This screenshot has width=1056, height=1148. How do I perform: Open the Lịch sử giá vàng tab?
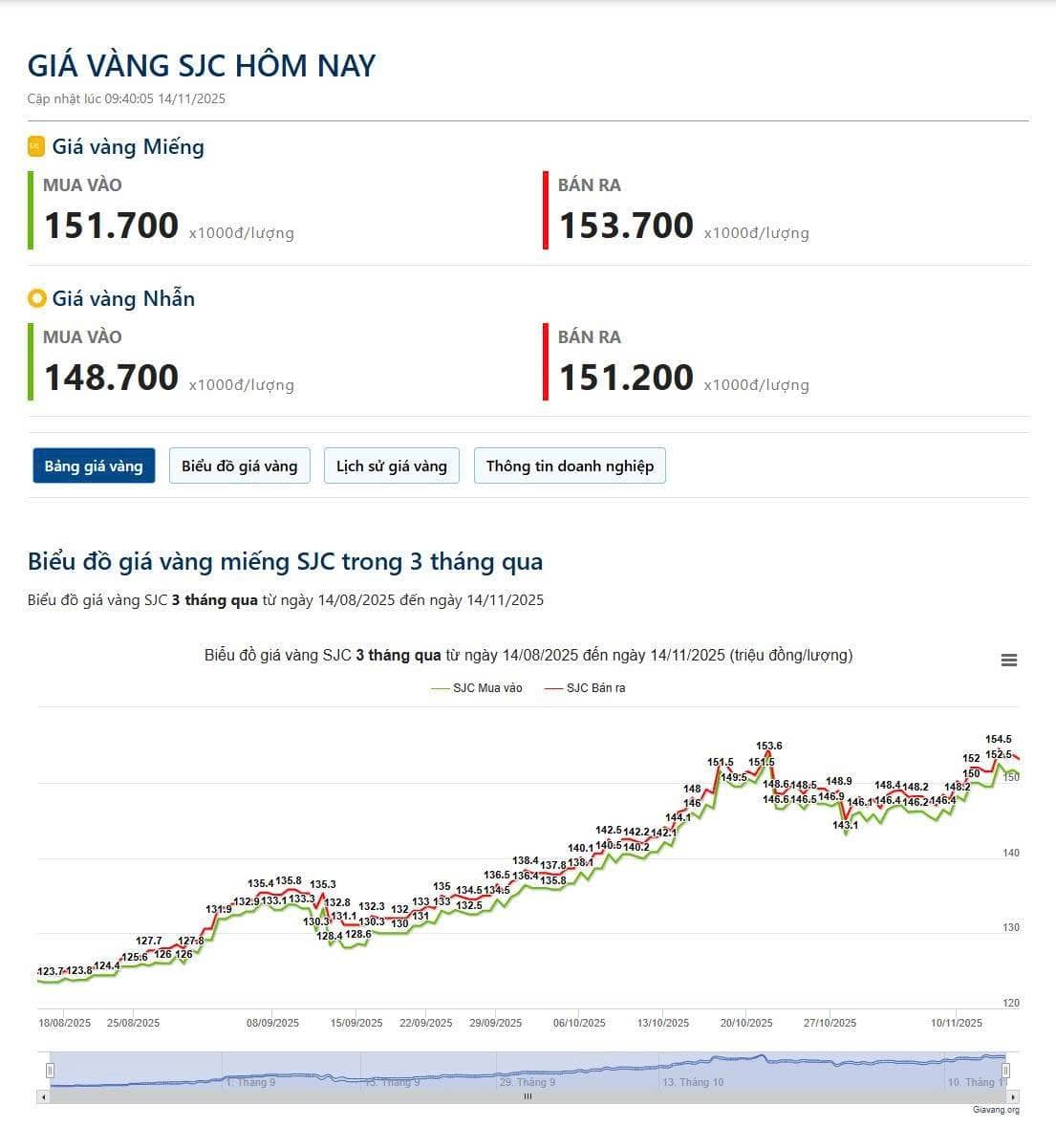pos(392,466)
